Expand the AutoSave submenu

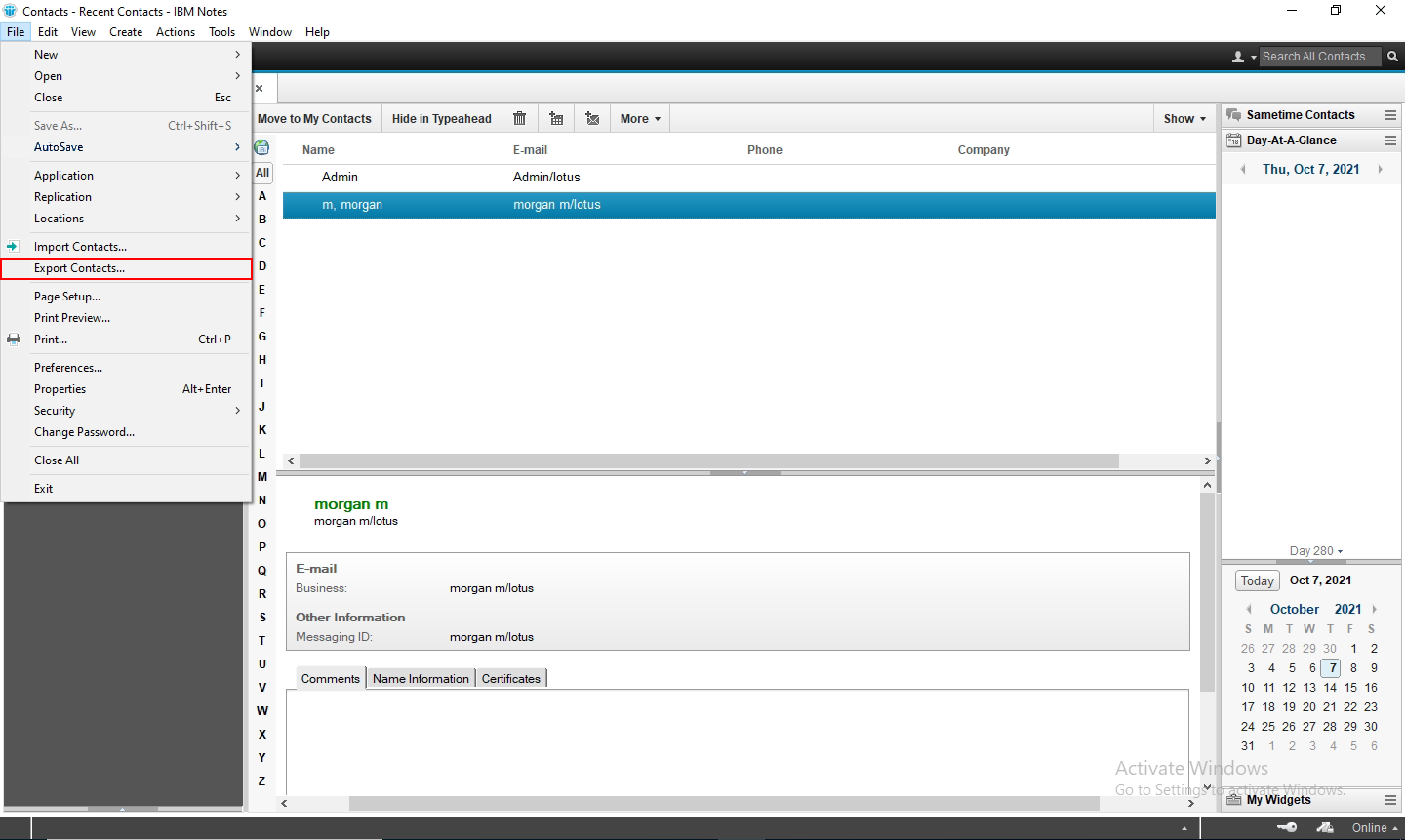pos(127,147)
